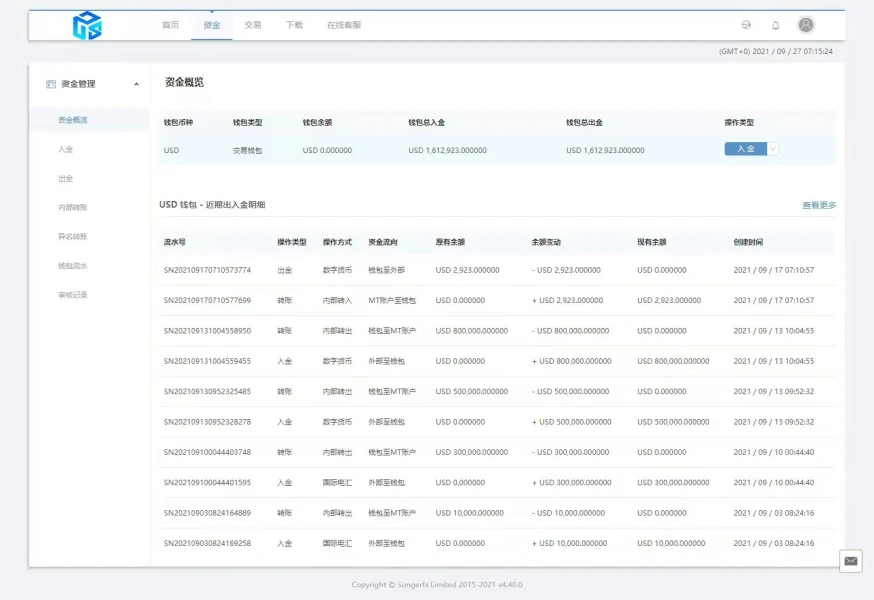The width and height of the screenshot is (874, 600).
Task: Open 钱包流水 in the sidebar
Action: 73,266
